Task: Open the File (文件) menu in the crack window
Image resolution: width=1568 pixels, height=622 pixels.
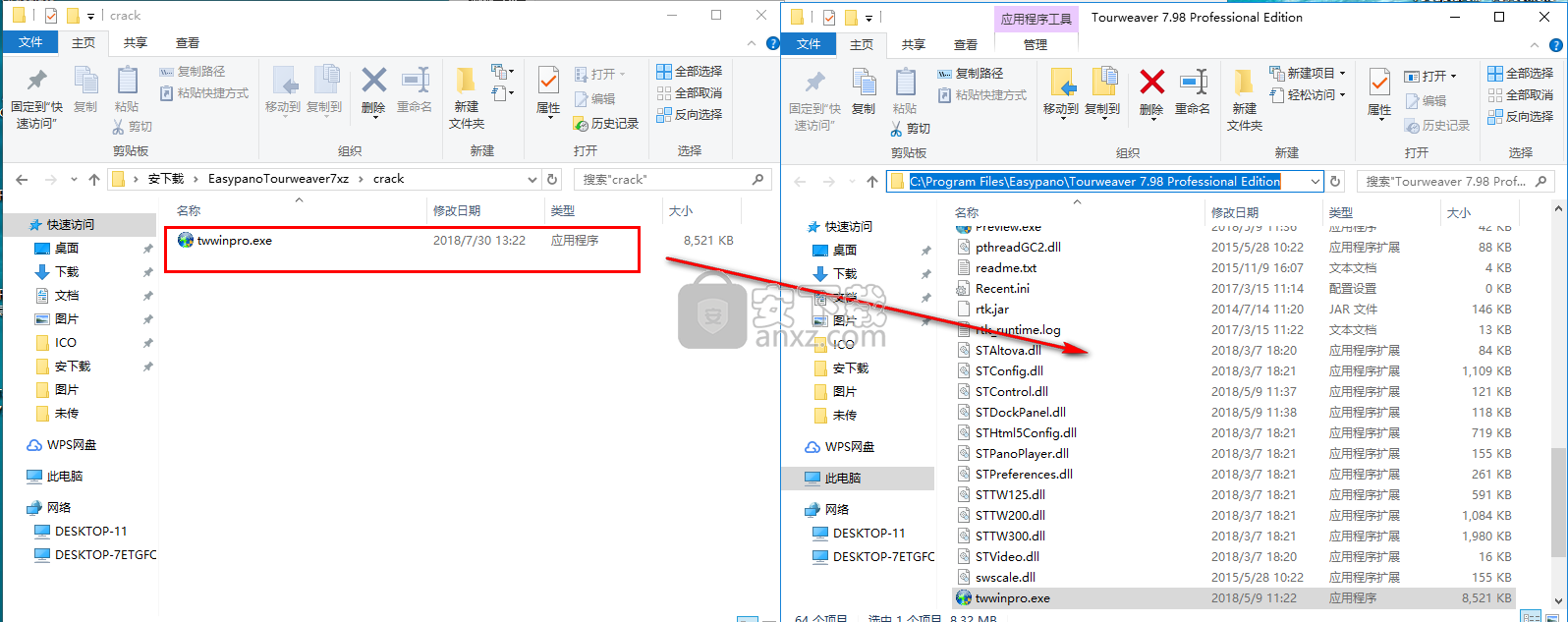Action: pyautogui.click(x=30, y=42)
